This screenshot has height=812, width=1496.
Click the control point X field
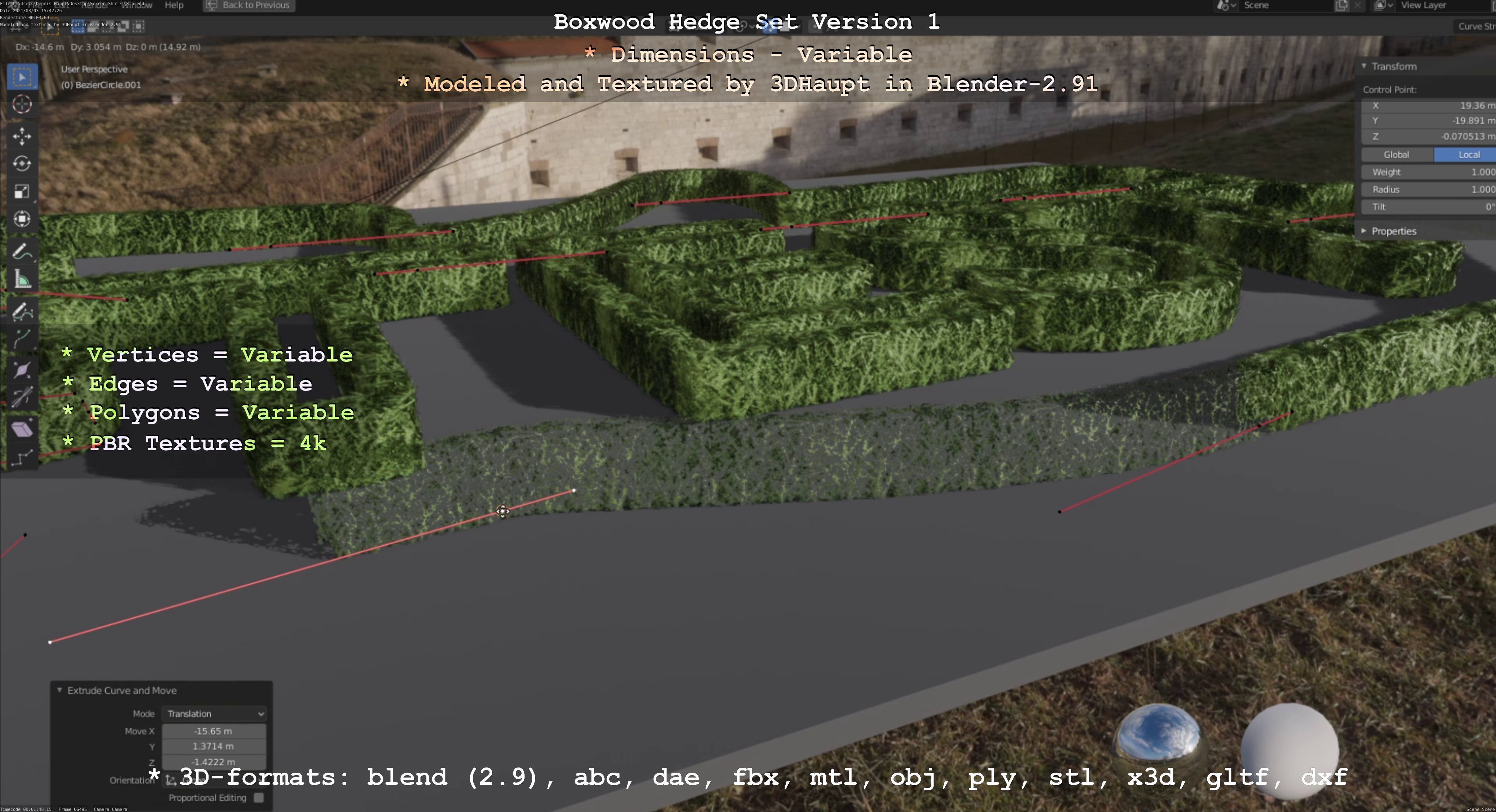point(1429,106)
